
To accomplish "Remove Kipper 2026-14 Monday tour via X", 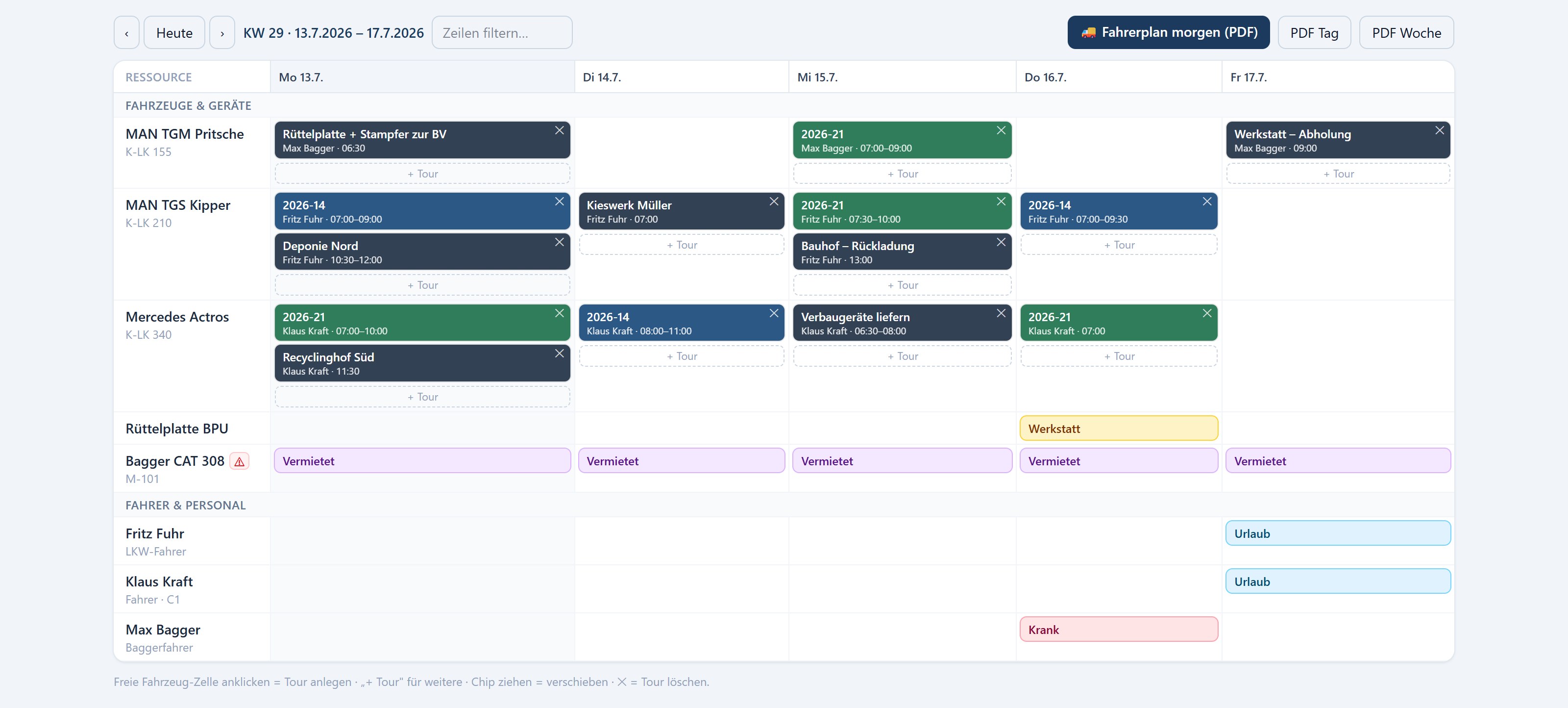I will coord(559,202).
